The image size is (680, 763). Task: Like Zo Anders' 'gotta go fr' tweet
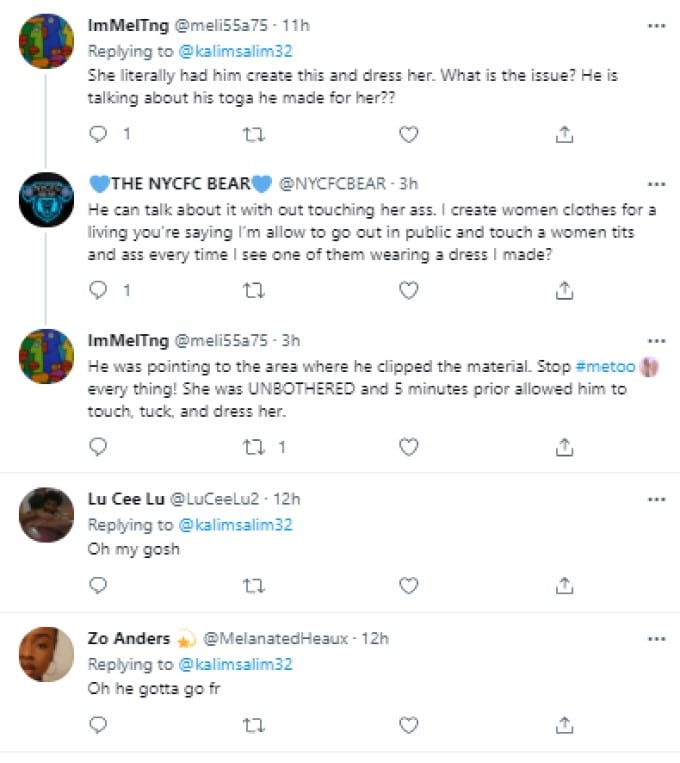coord(408,723)
